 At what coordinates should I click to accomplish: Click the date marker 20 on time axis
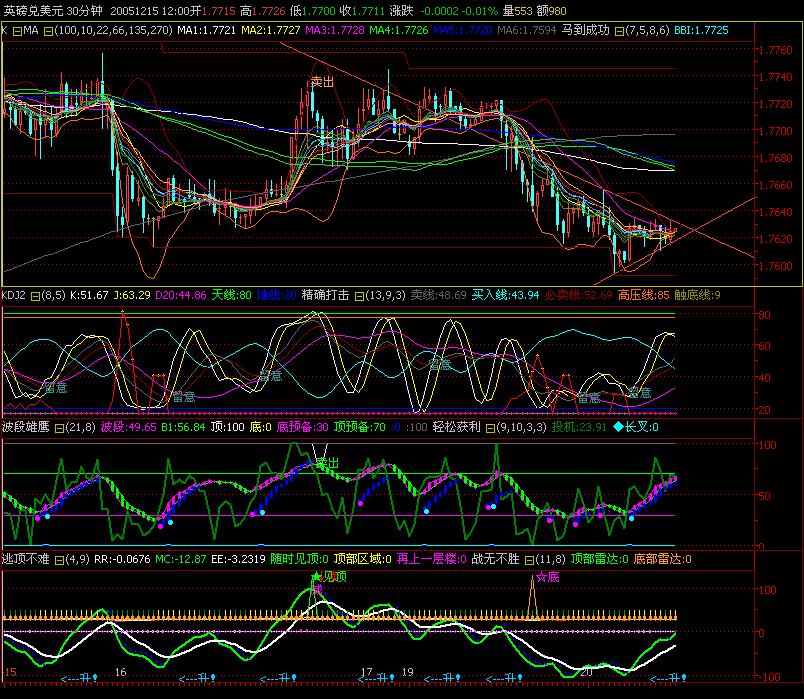click(587, 673)
